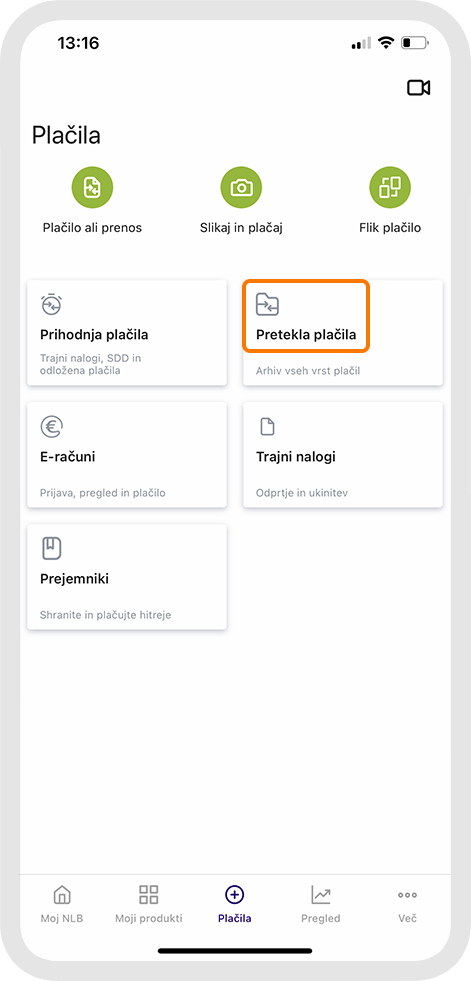
Task: Open the Moj NLB home tab
Action: pos(62,905)
